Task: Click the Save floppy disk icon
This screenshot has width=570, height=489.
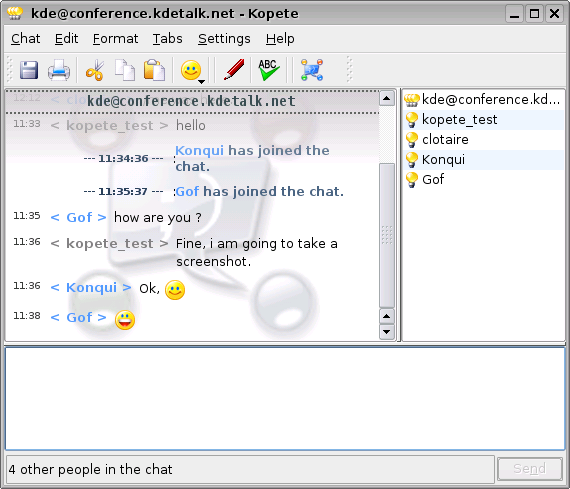Action: [29, 70]
